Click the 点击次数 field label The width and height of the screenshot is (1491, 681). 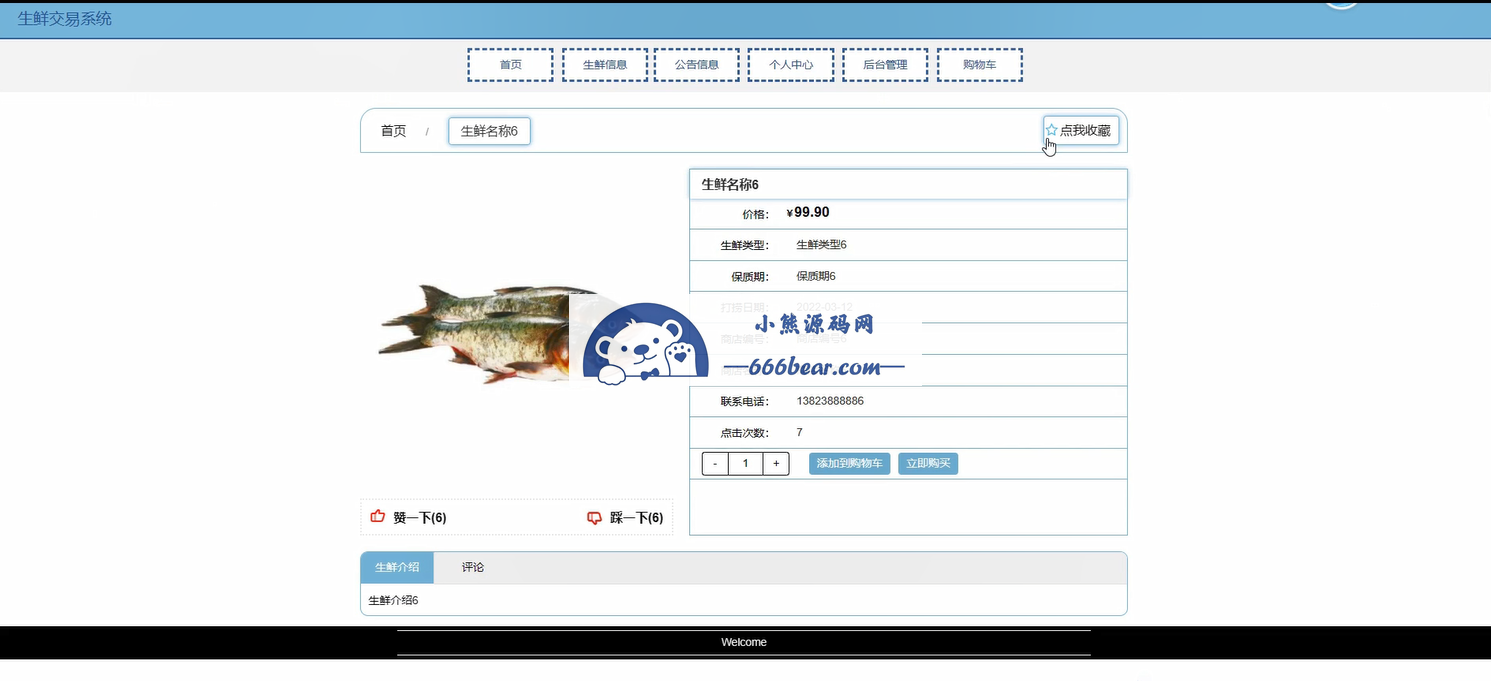point(745,433)
